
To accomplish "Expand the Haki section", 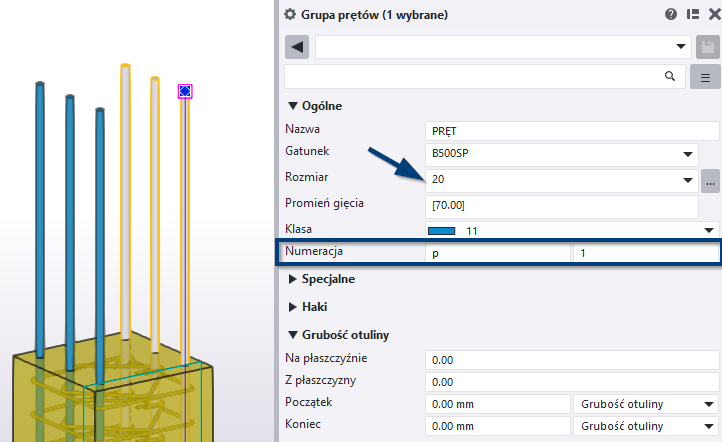I will click(293, 307).
